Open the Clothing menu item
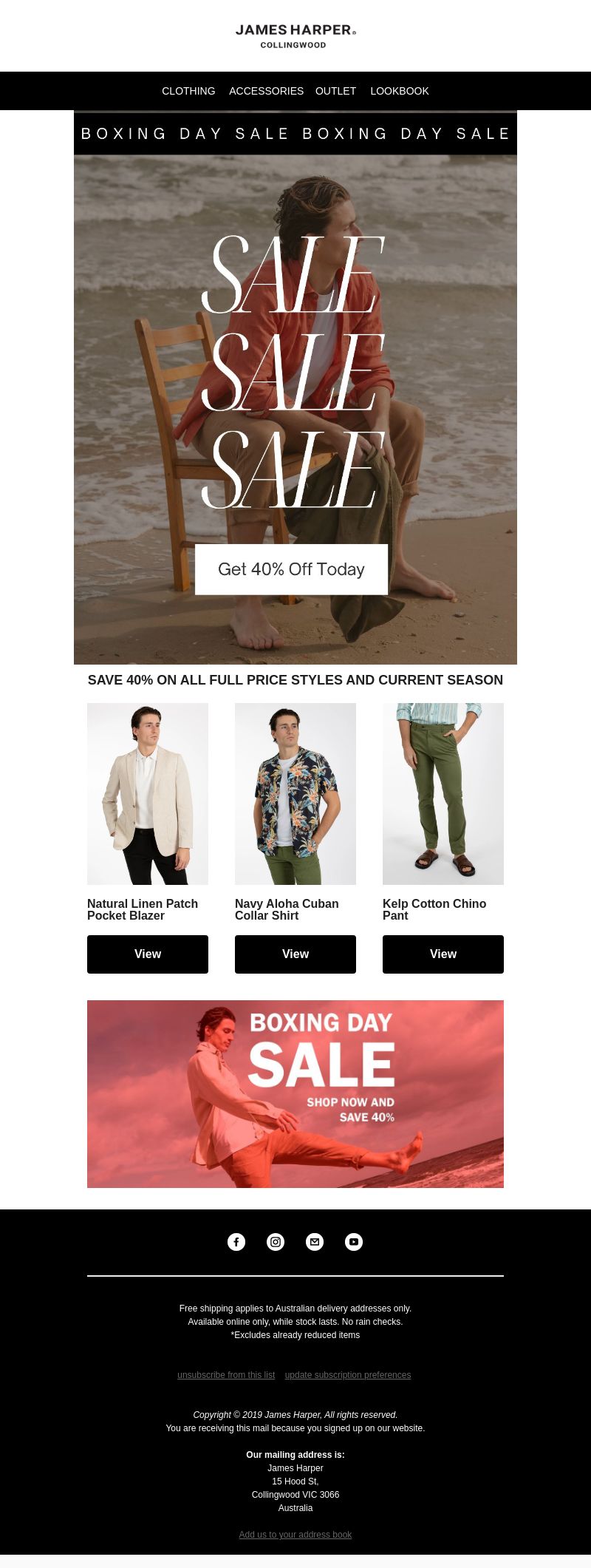This screenshot has width=591, height=1568. click(x=188, y=91)
